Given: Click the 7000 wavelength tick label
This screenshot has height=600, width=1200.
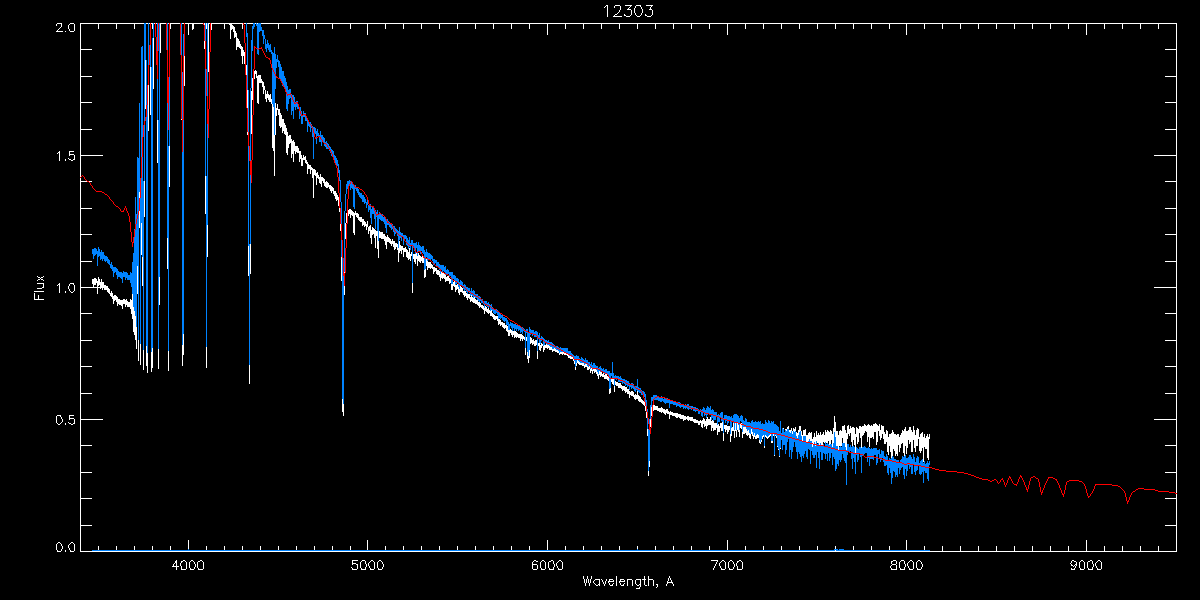Looking at the screenshot, I should point(726,566).
